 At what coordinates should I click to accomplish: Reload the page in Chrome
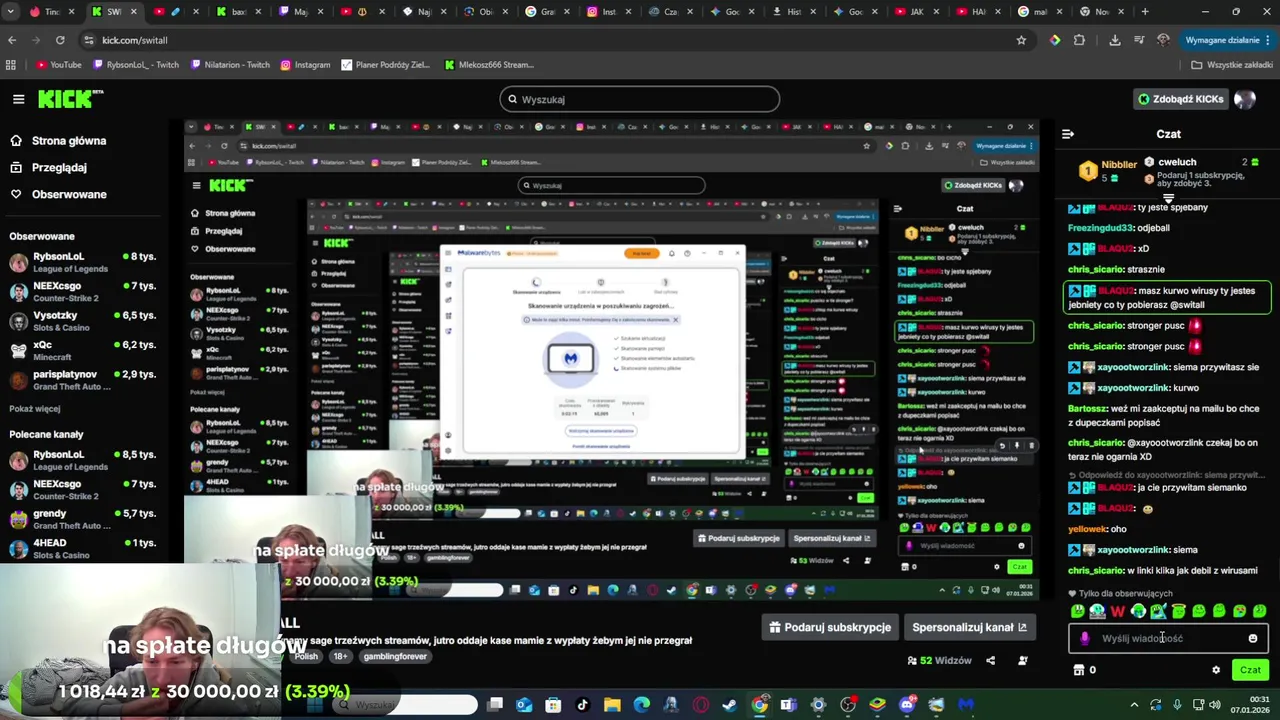pyautogui.click(x=60, y=40)
